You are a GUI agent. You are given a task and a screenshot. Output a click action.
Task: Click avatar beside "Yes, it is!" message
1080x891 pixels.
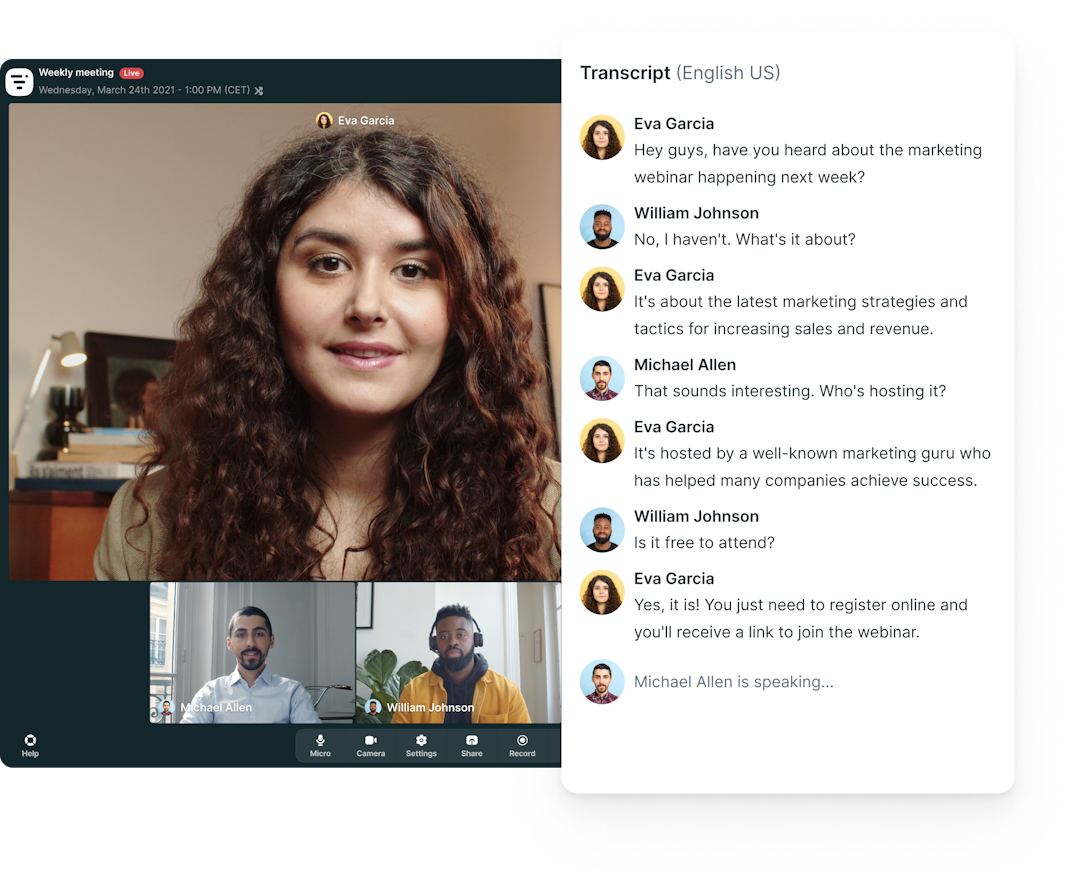tap(602, 591)
